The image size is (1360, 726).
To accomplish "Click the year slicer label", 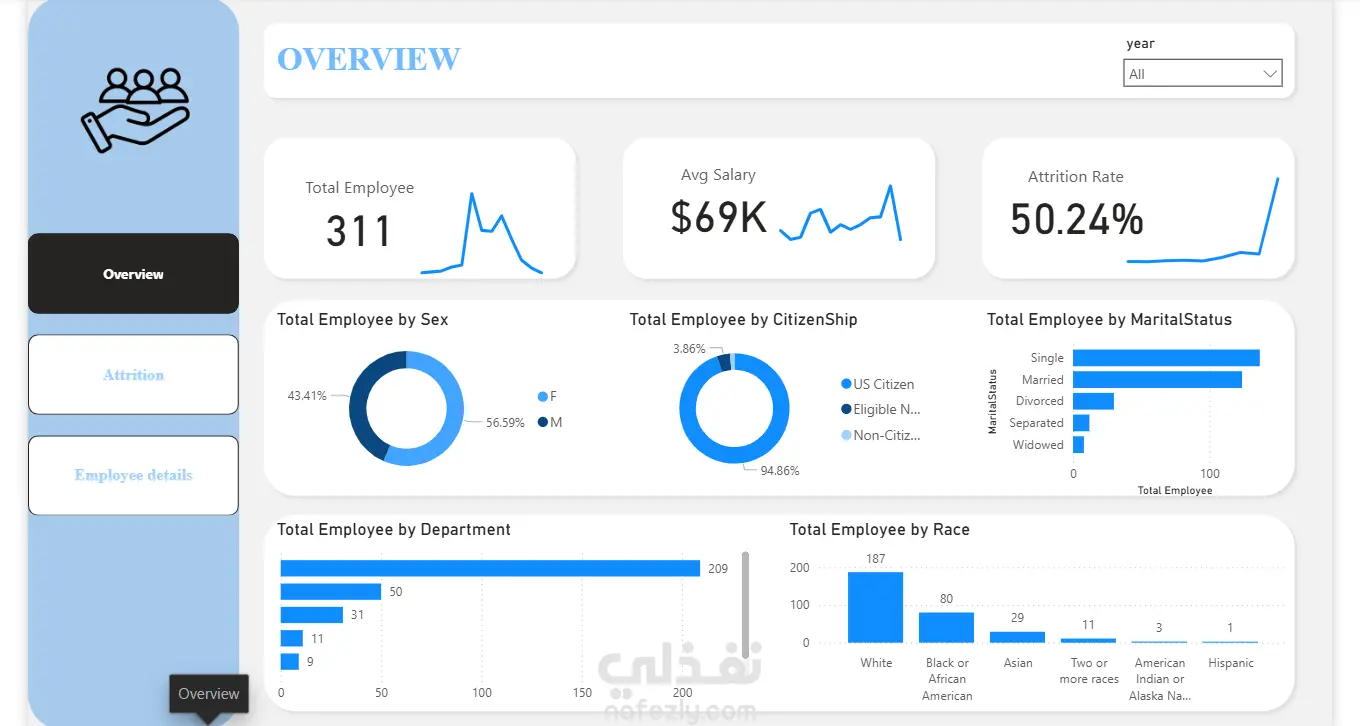I will point(1140,43).
